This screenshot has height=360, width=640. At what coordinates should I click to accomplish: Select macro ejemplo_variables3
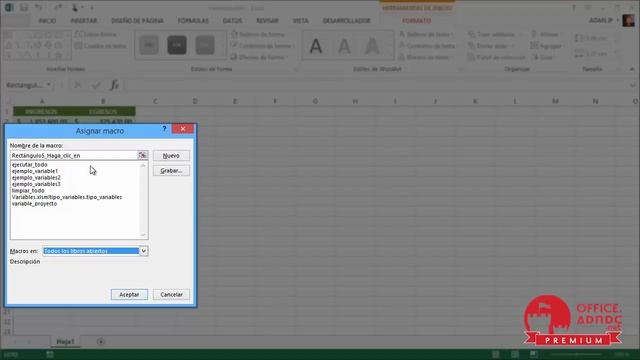coord(36,184)
